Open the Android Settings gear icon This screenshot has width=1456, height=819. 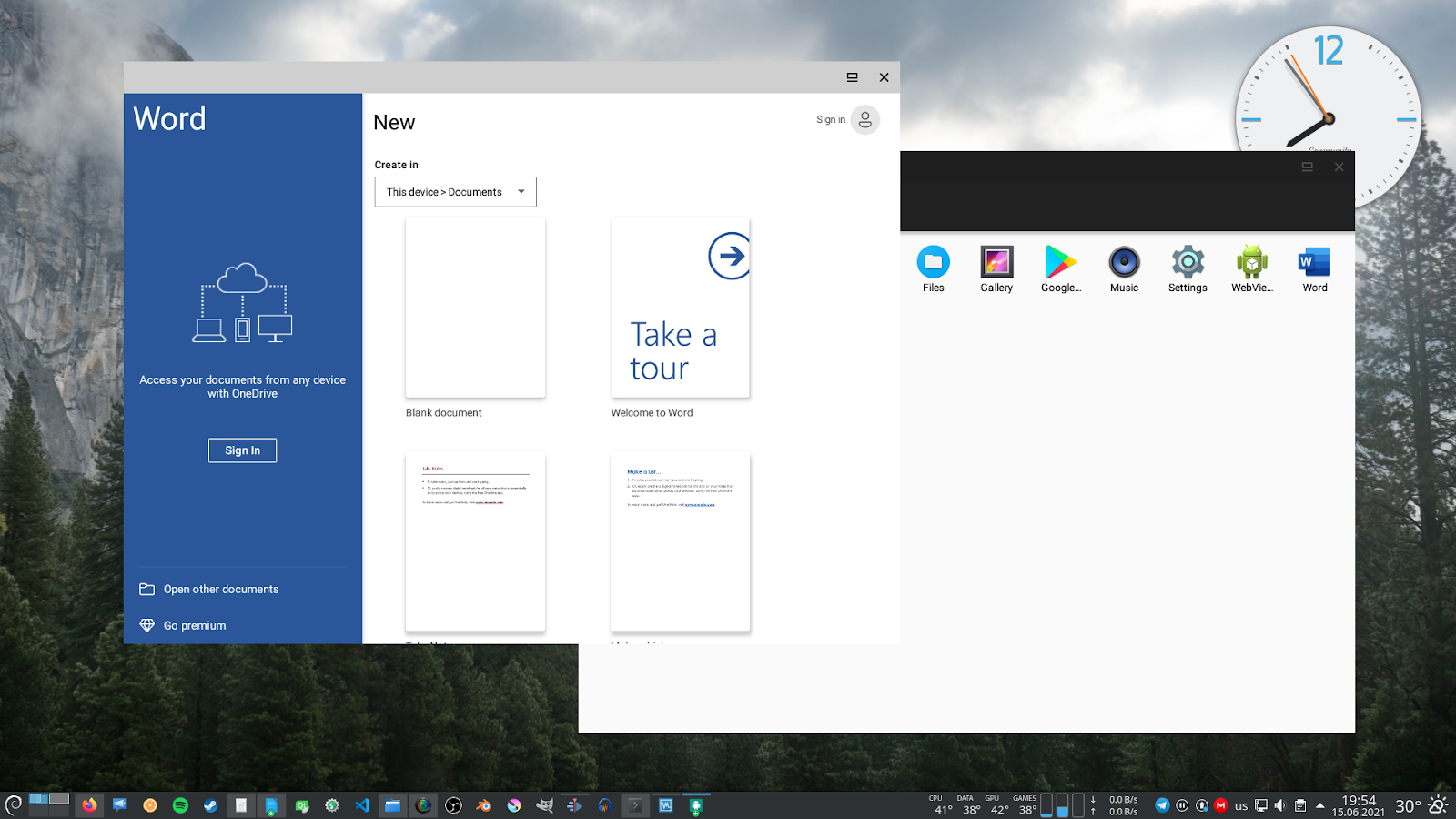click(x=1188, y=262)
